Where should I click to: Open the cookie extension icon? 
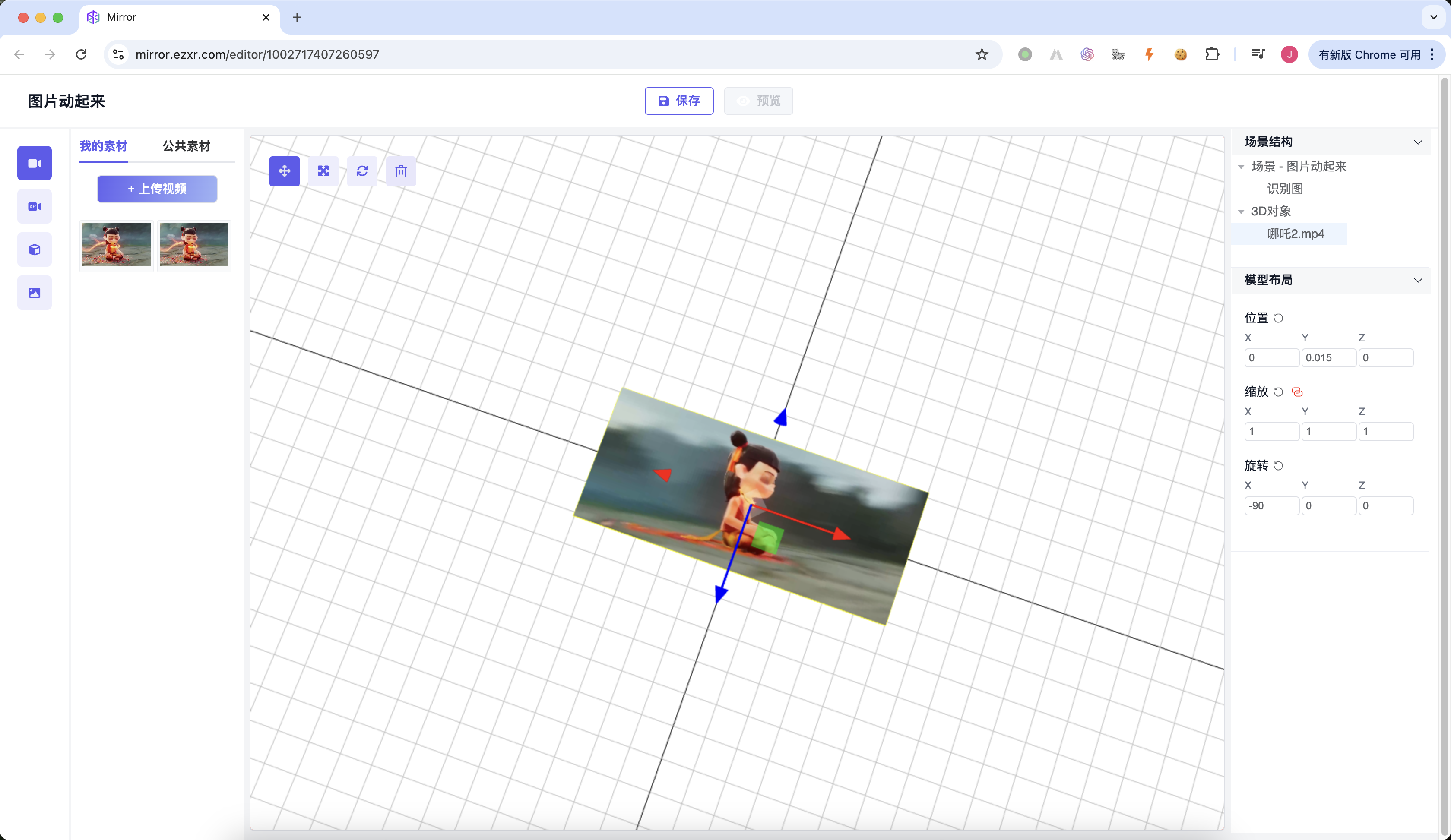pyautogui.click(x=1180, y=55)
